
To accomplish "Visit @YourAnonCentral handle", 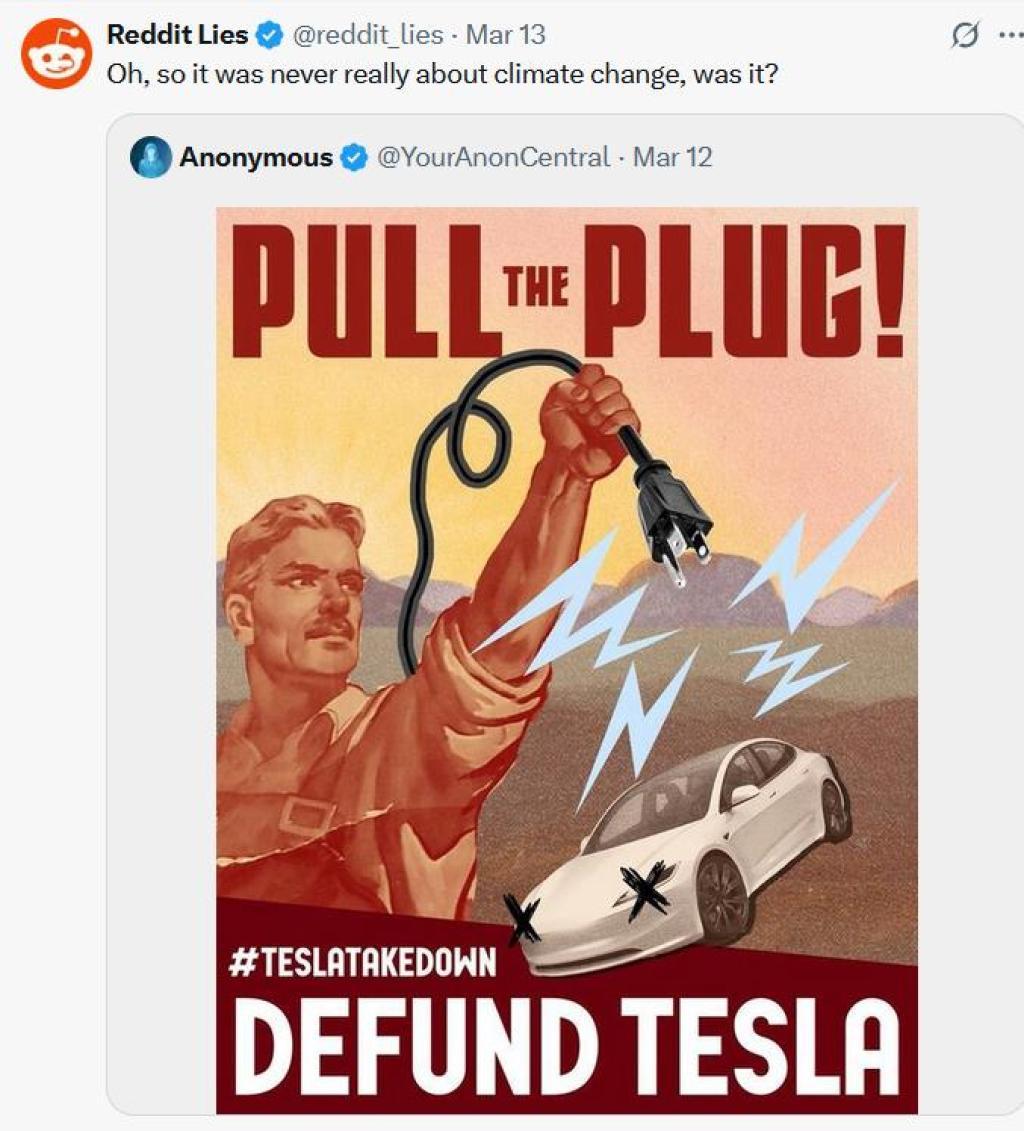I will coord(493,157).
